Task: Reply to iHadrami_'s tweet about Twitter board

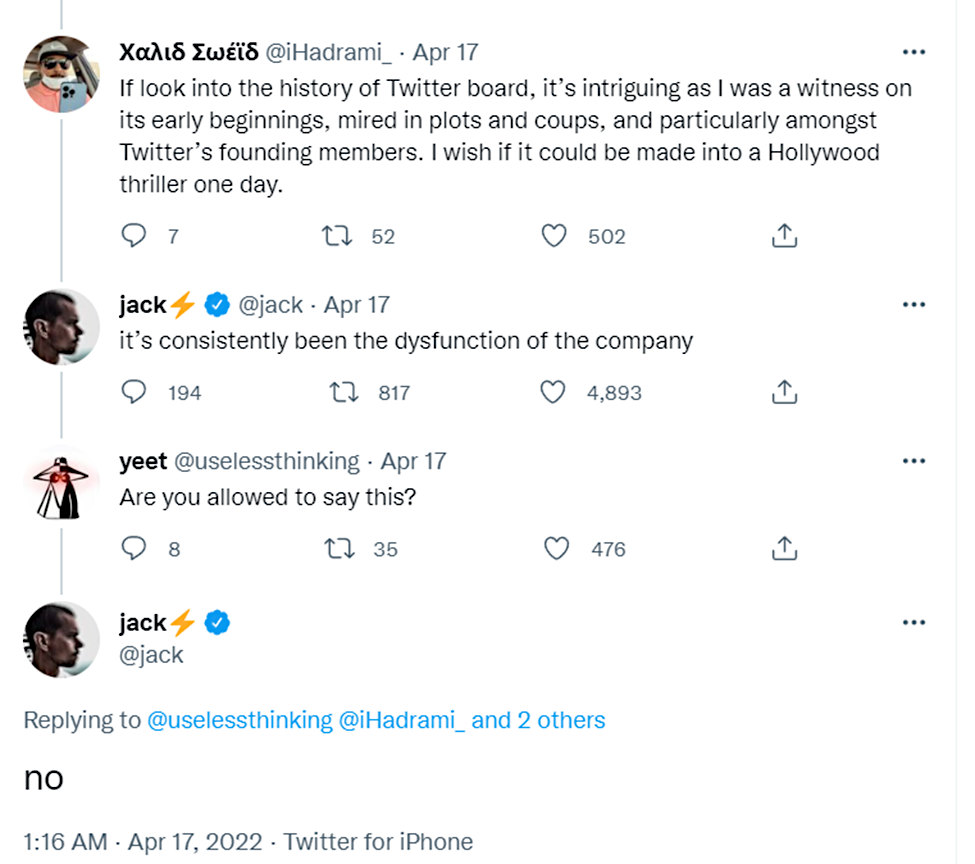Action: point(133,236)
